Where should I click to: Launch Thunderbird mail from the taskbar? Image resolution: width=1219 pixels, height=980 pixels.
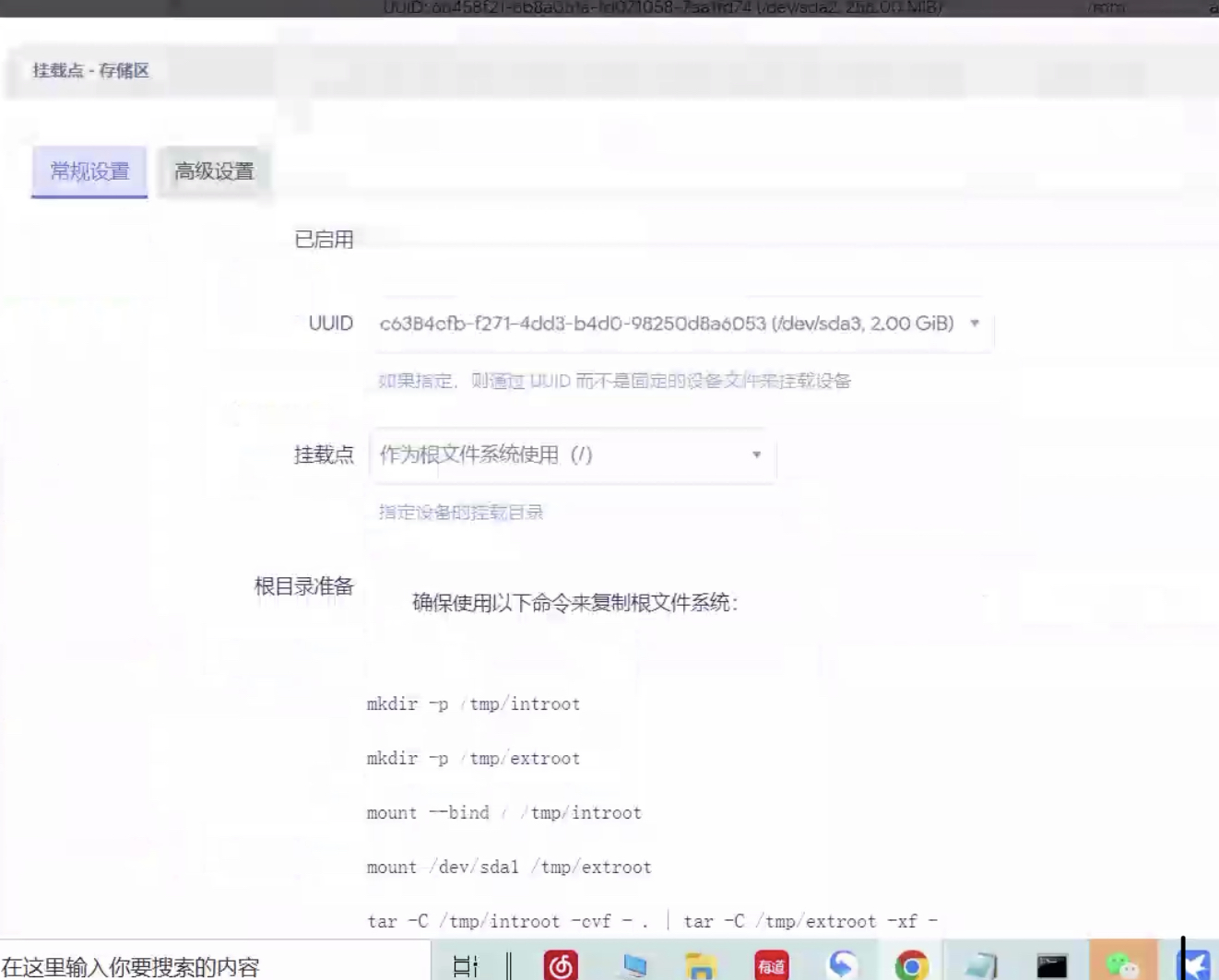coord(1196,965)
